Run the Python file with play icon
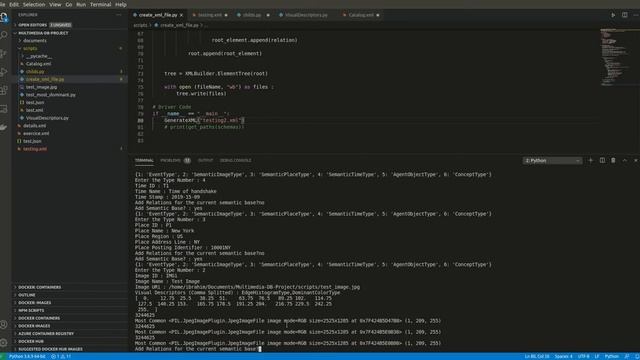The image size is (640, 360). click(x=613, y=15)
